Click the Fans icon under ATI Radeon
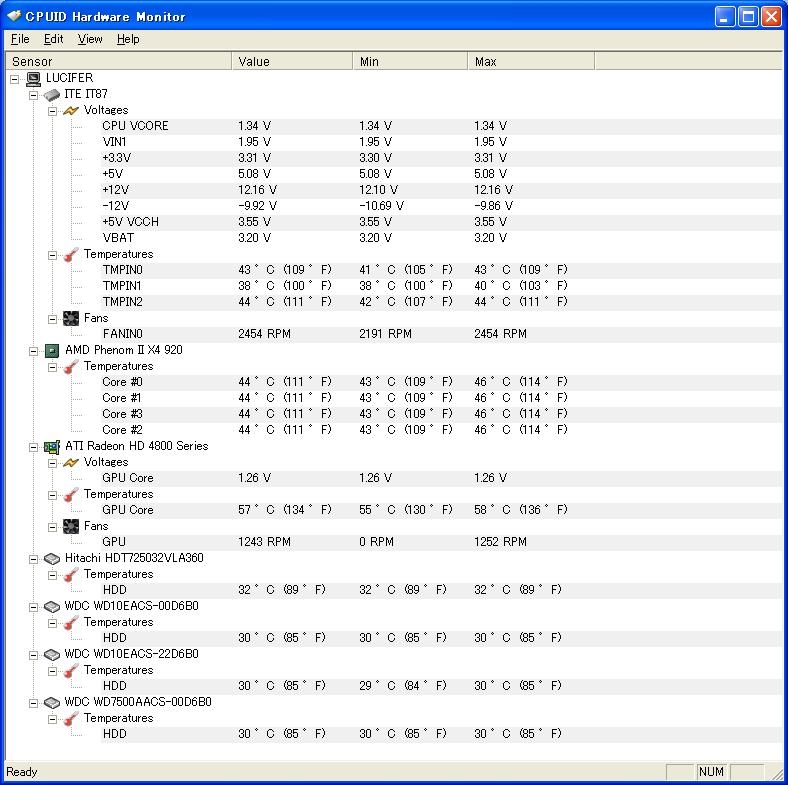Screen dimensions: 788x785 pos(71,526)
